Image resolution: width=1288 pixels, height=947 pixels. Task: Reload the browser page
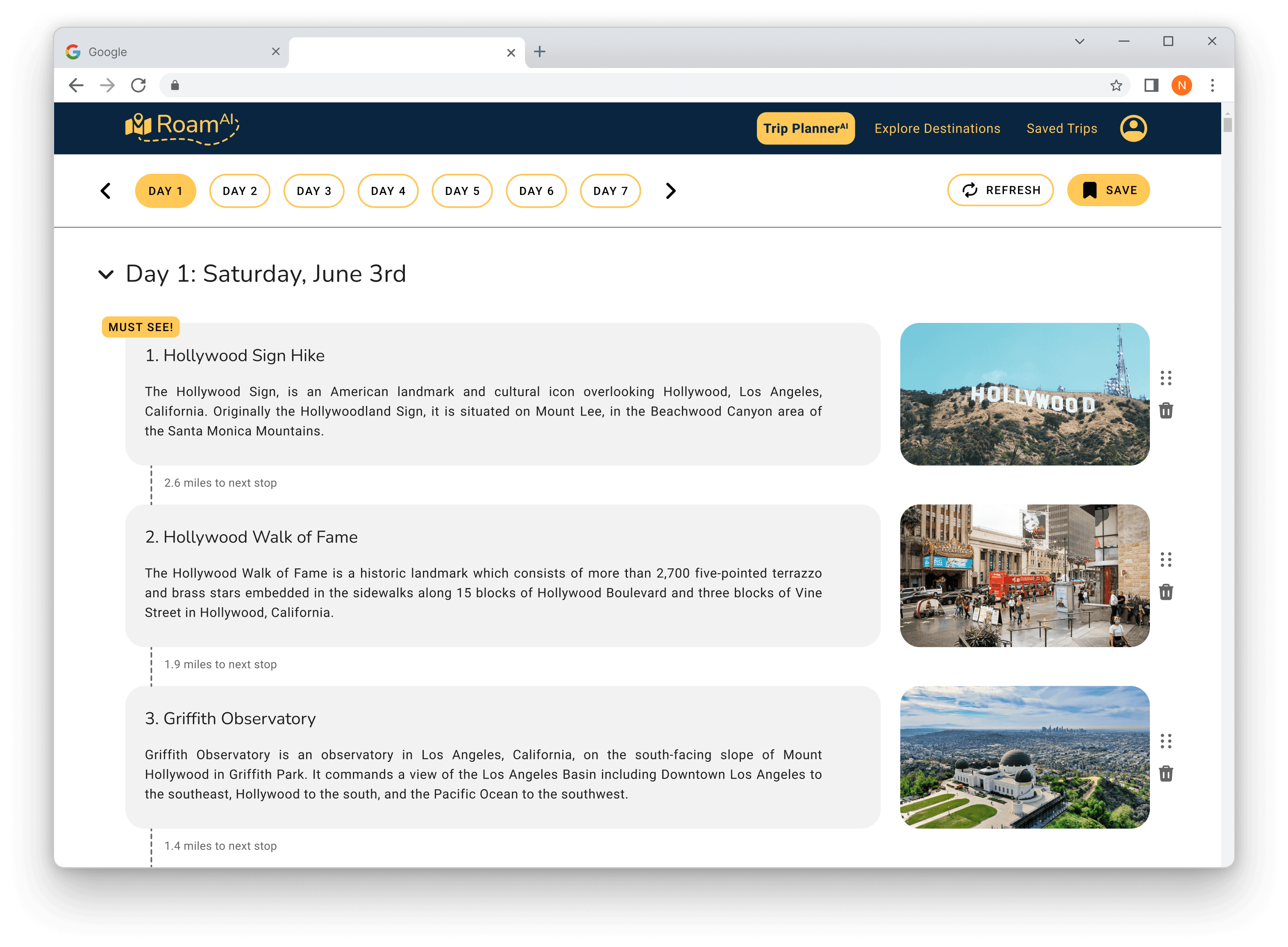[138, 85]
